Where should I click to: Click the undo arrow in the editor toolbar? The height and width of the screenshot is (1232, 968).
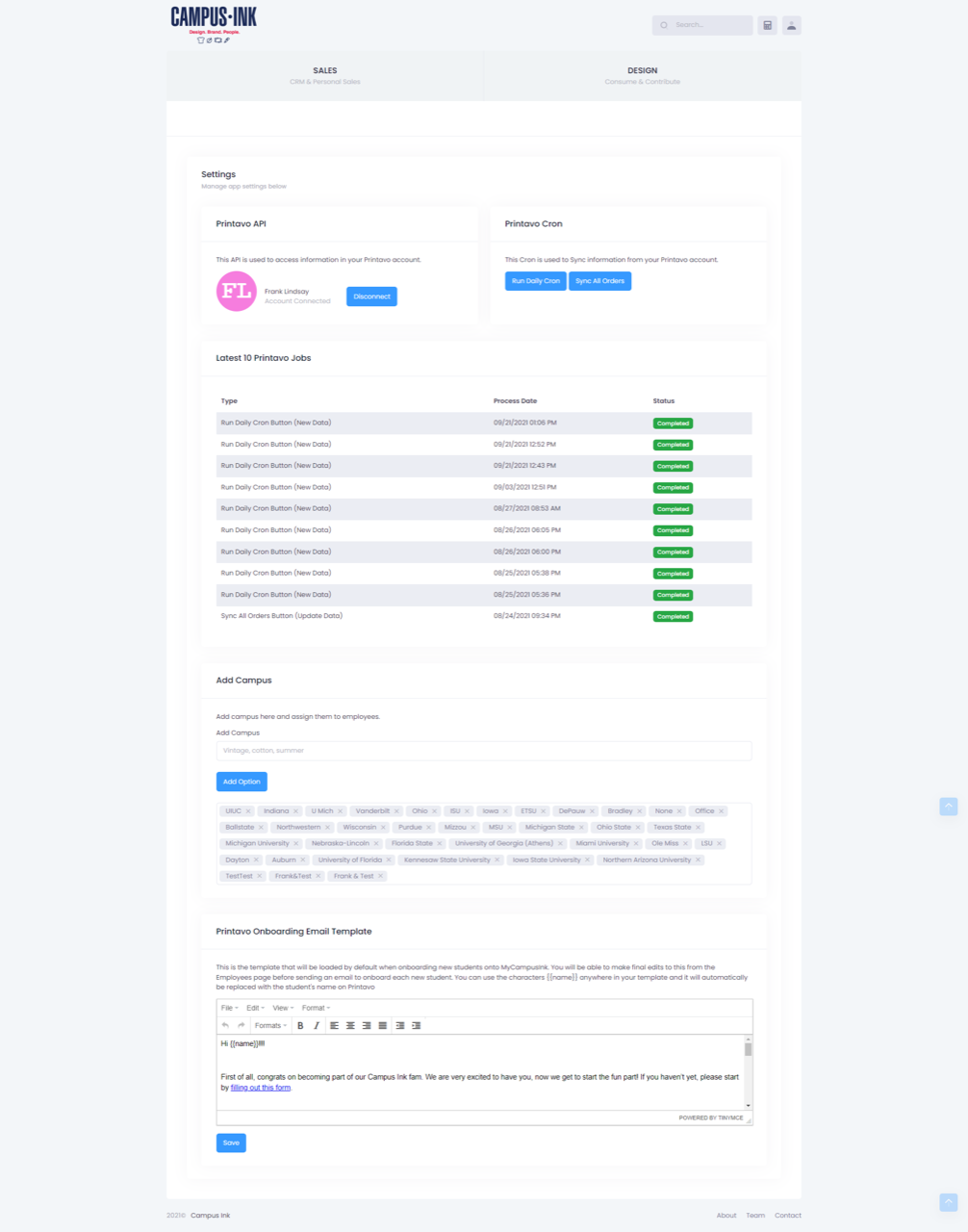tap(225, 1025)
